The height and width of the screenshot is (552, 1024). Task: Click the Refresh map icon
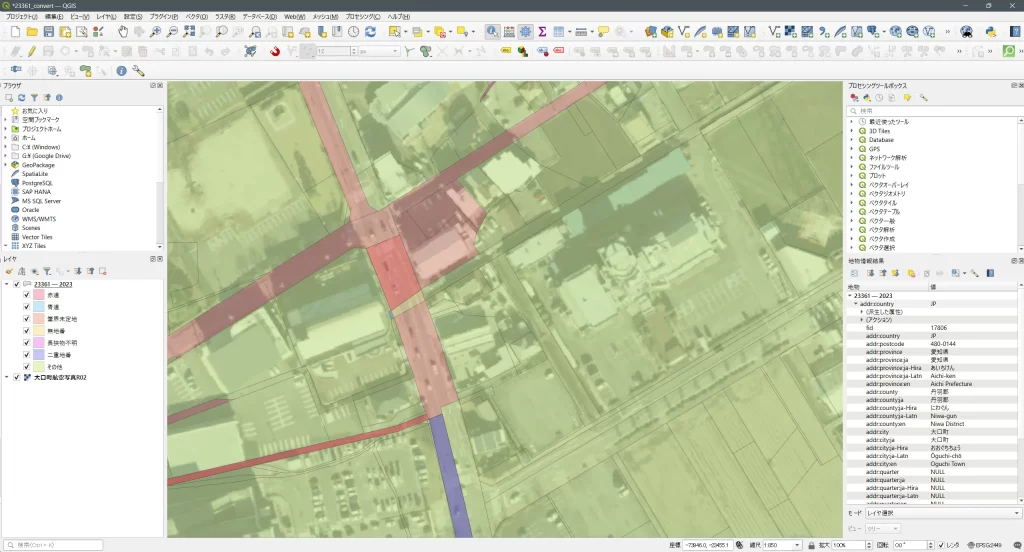pos(370,32)
